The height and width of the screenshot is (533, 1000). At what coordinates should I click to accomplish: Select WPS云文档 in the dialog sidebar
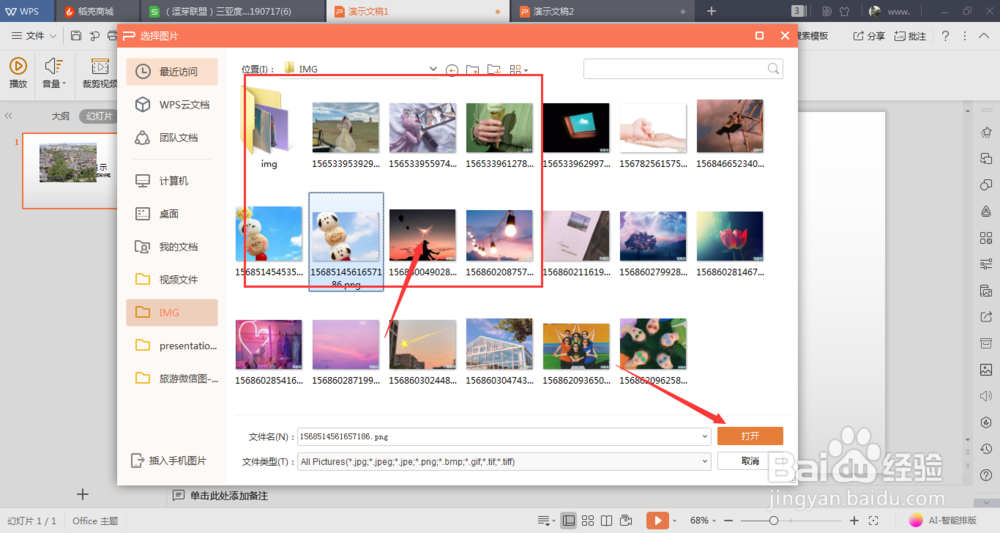point(172,105)
